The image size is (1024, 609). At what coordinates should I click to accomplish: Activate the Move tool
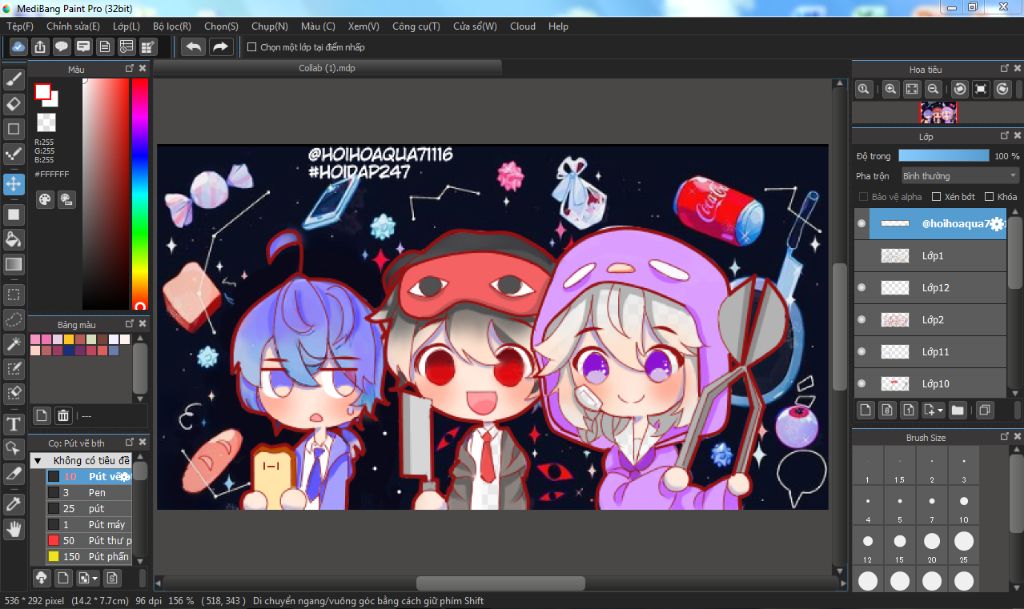(x=14, y=183)
